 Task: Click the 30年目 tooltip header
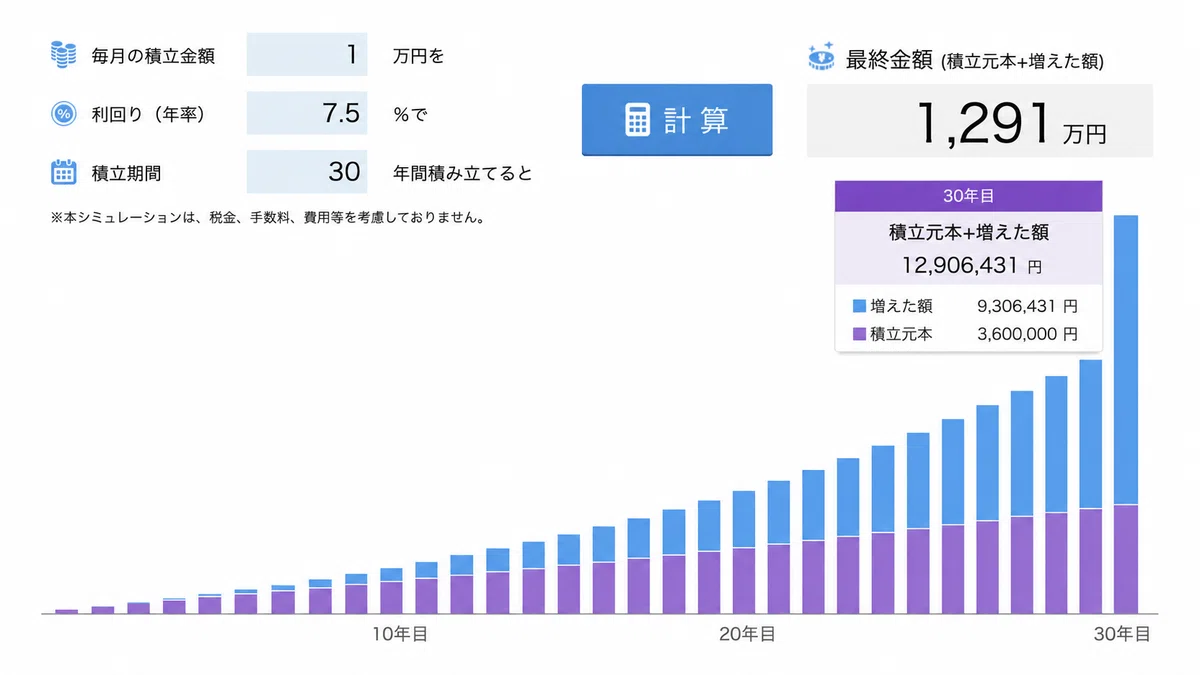point(969,196)
